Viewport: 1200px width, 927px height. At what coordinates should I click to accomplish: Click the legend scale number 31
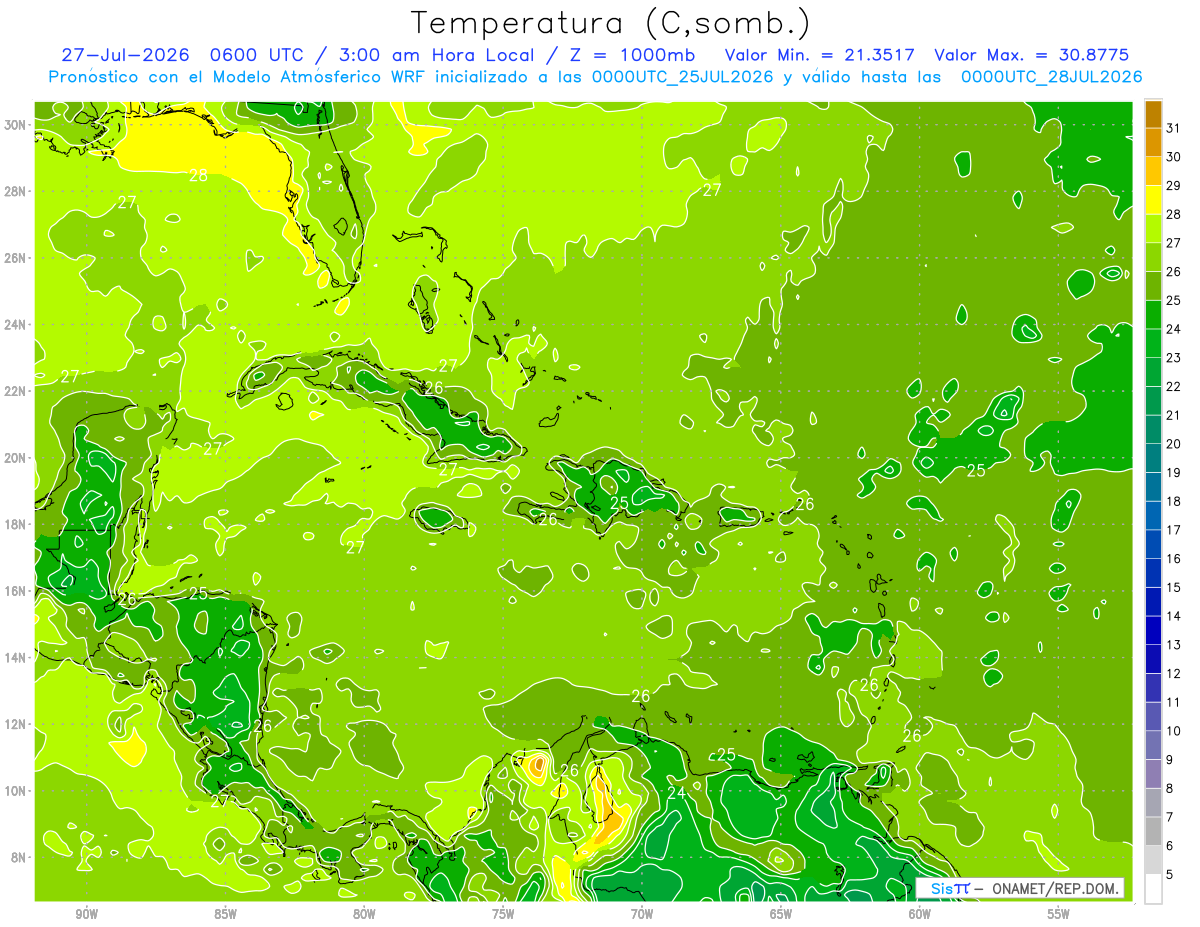pyautogui.click(x=1173, y=127)
